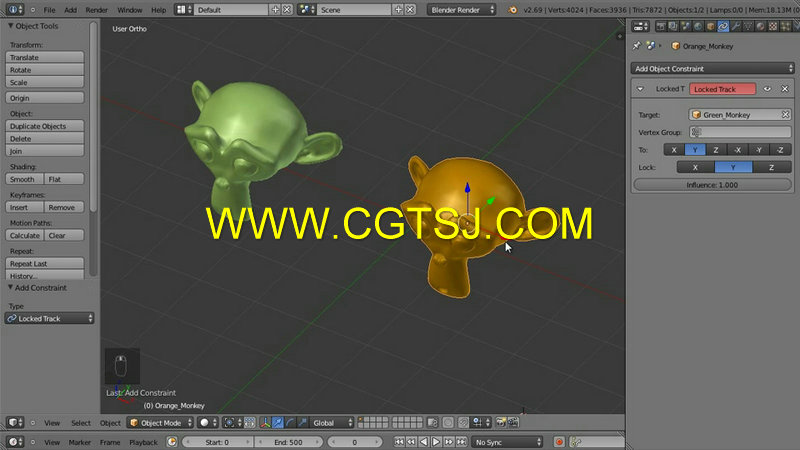This screenshot has height=450, width=800.
Task: Open the Scene properties tab icon
Action: click(x=686, y=26)
